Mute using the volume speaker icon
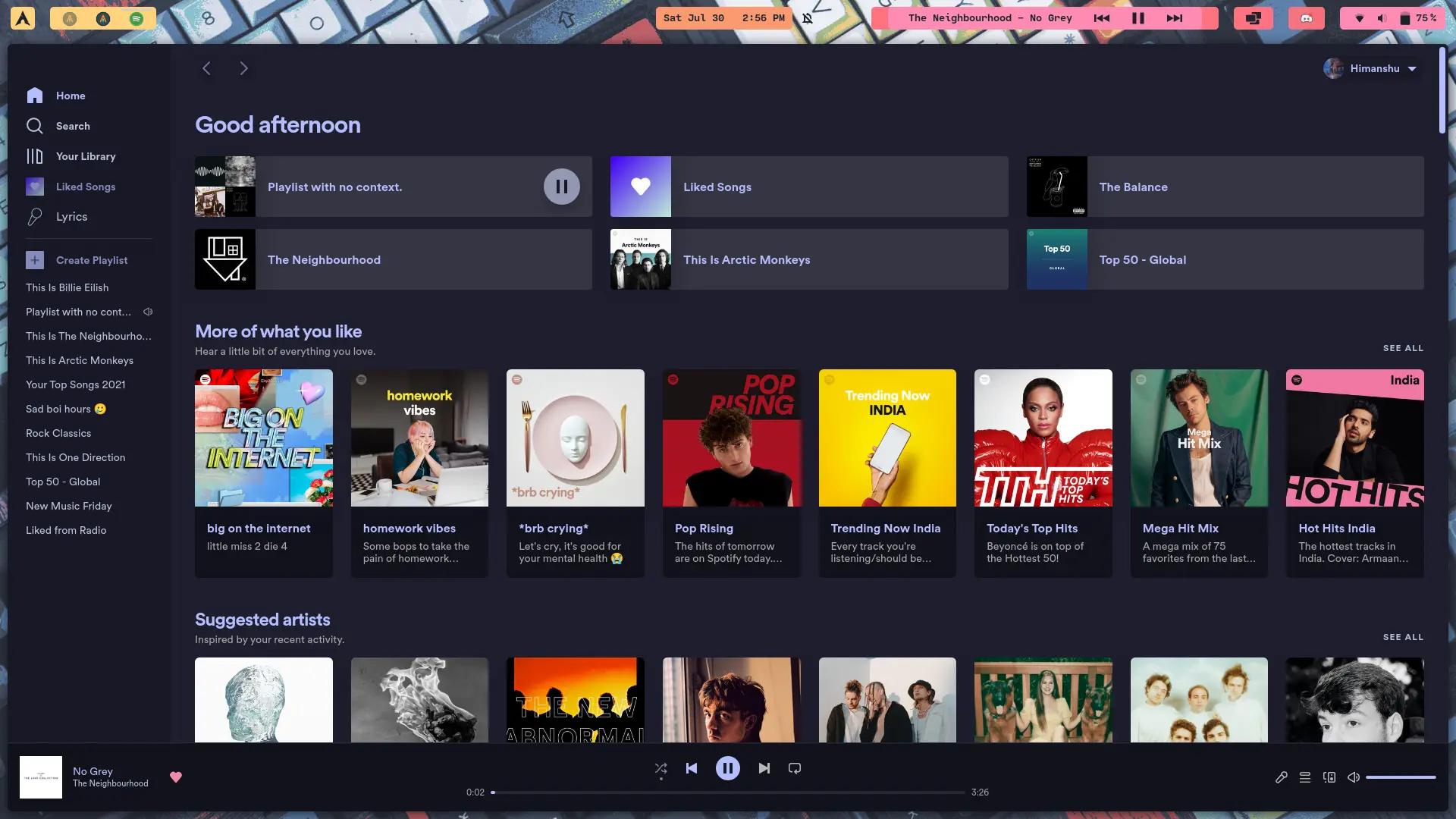Viewport: 1456px width, 819px height. (x=1353, y=777)
